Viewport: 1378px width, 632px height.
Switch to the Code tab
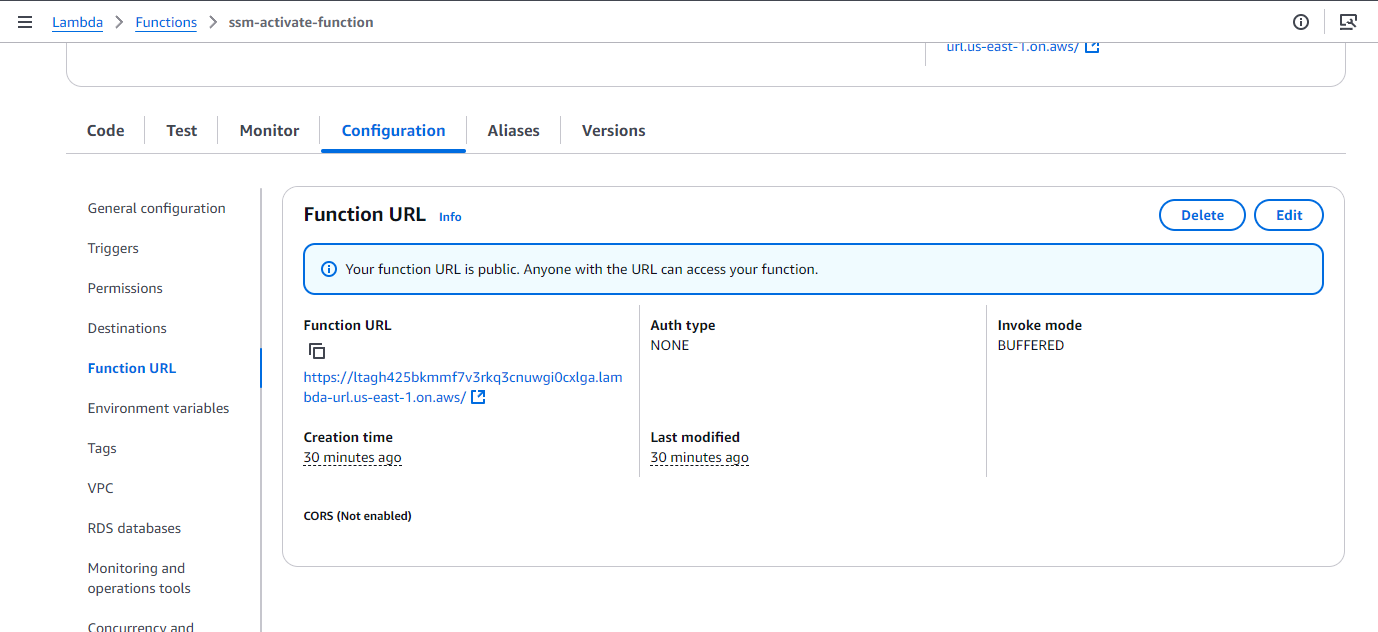[x=106, y=131]
